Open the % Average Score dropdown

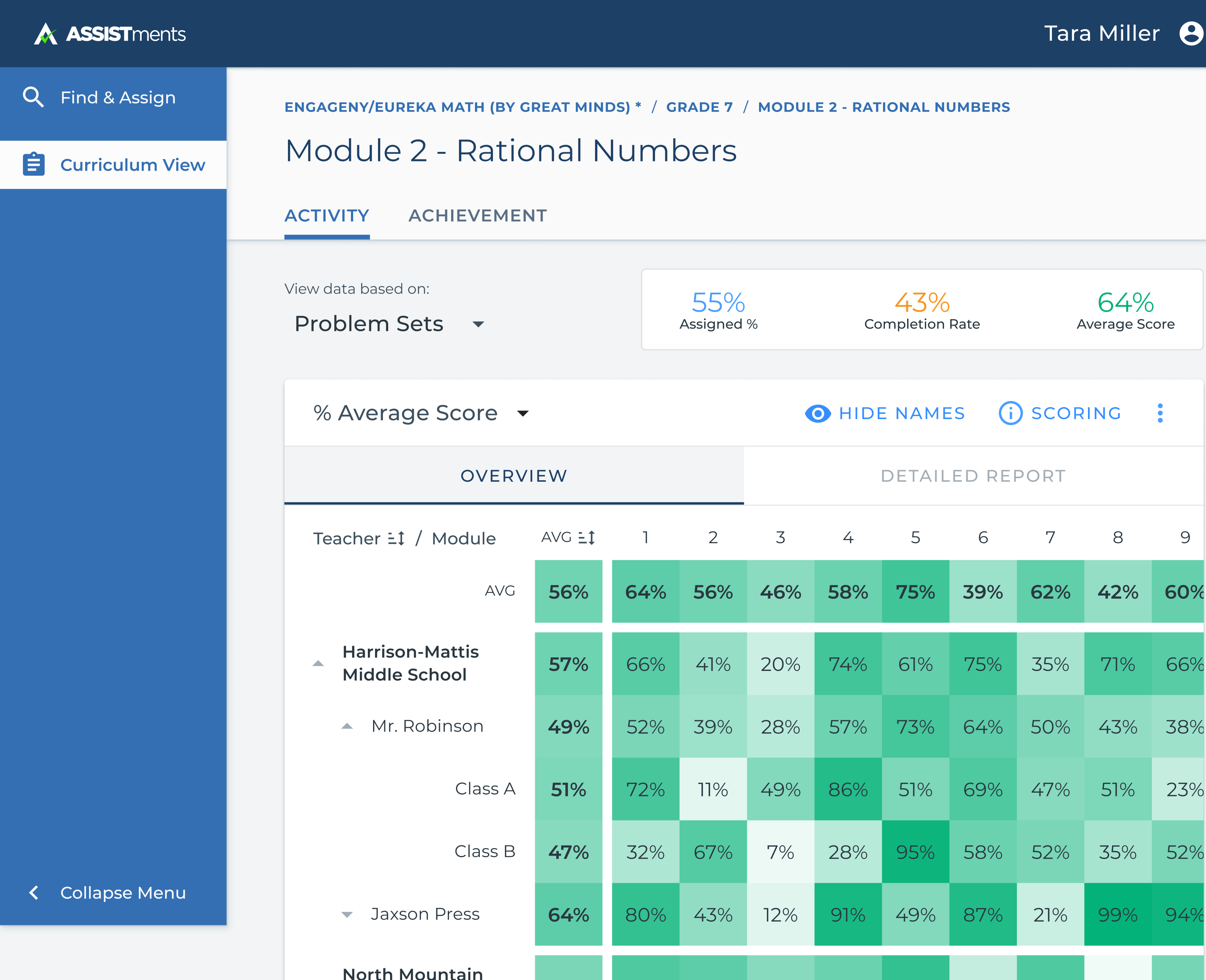421,413
